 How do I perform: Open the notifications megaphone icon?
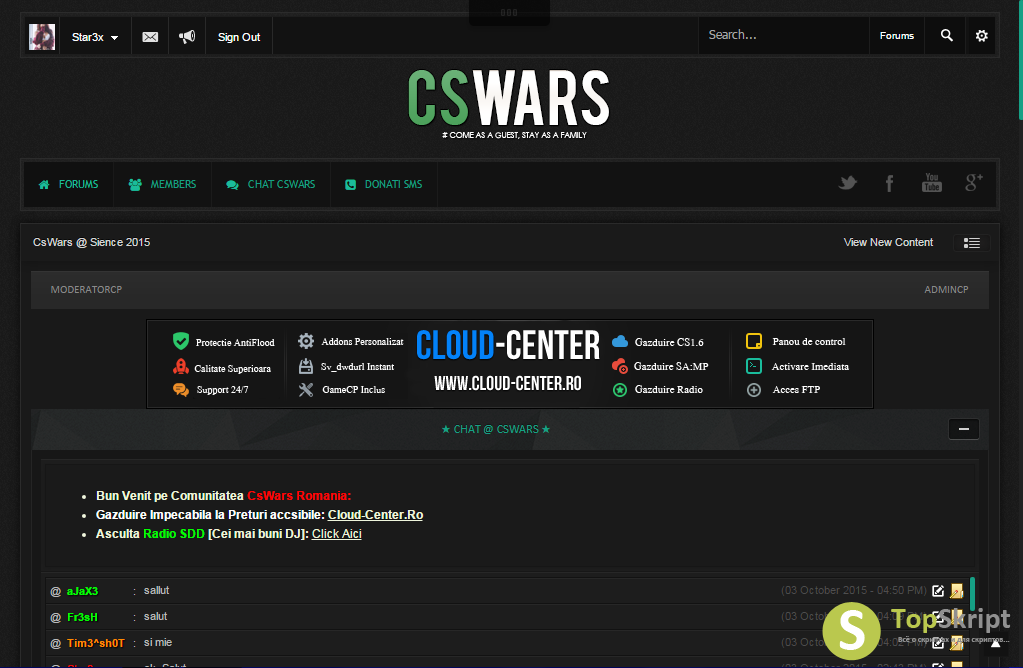pos(187,37)
